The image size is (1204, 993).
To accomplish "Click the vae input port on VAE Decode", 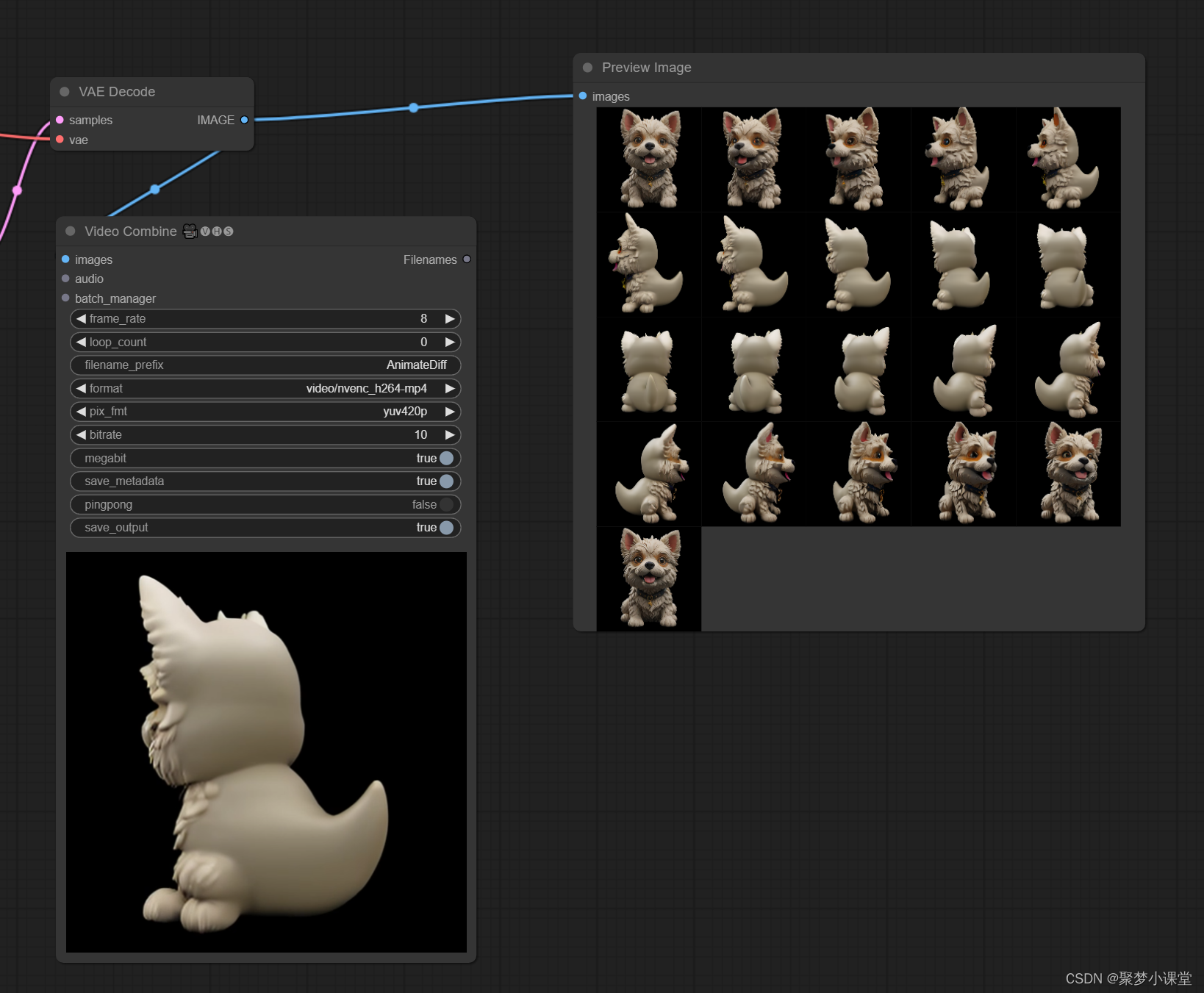I will point(60,140).
